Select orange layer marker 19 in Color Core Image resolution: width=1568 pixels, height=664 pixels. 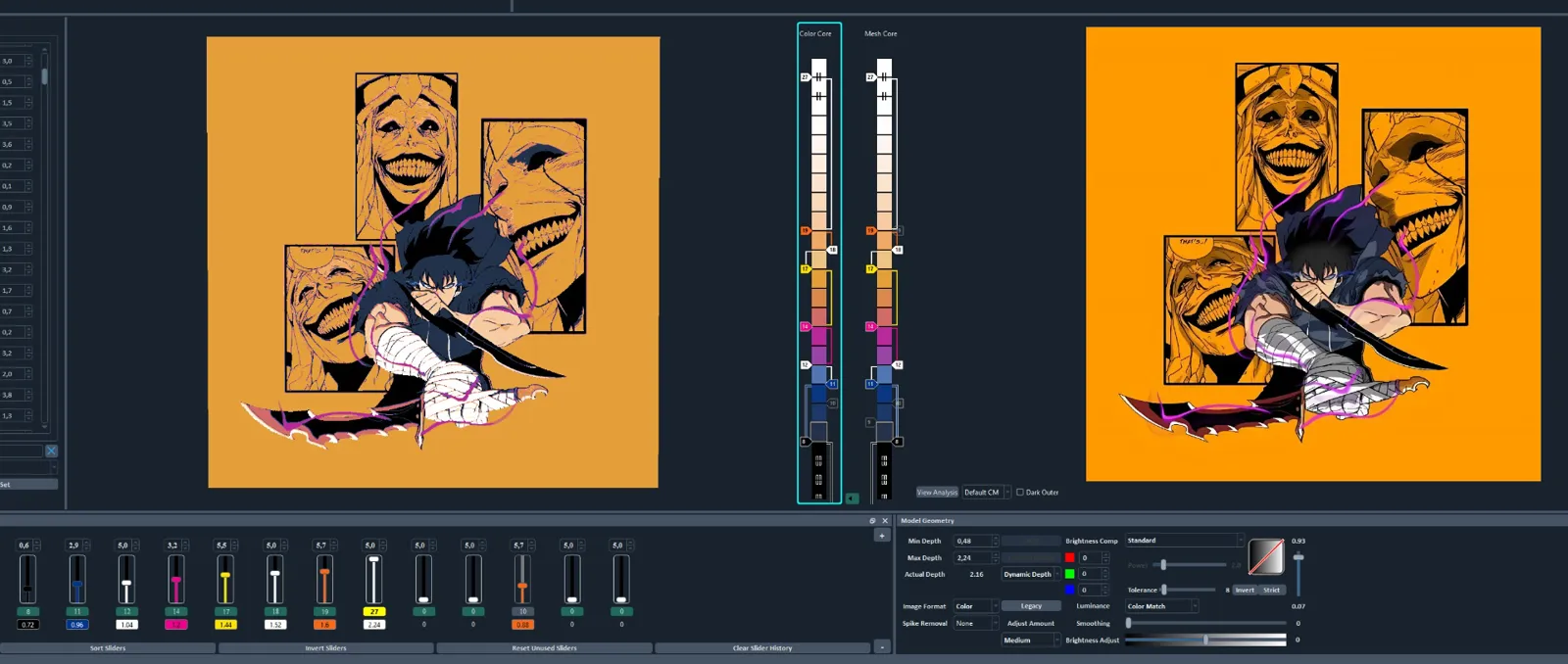pos(806,231)
